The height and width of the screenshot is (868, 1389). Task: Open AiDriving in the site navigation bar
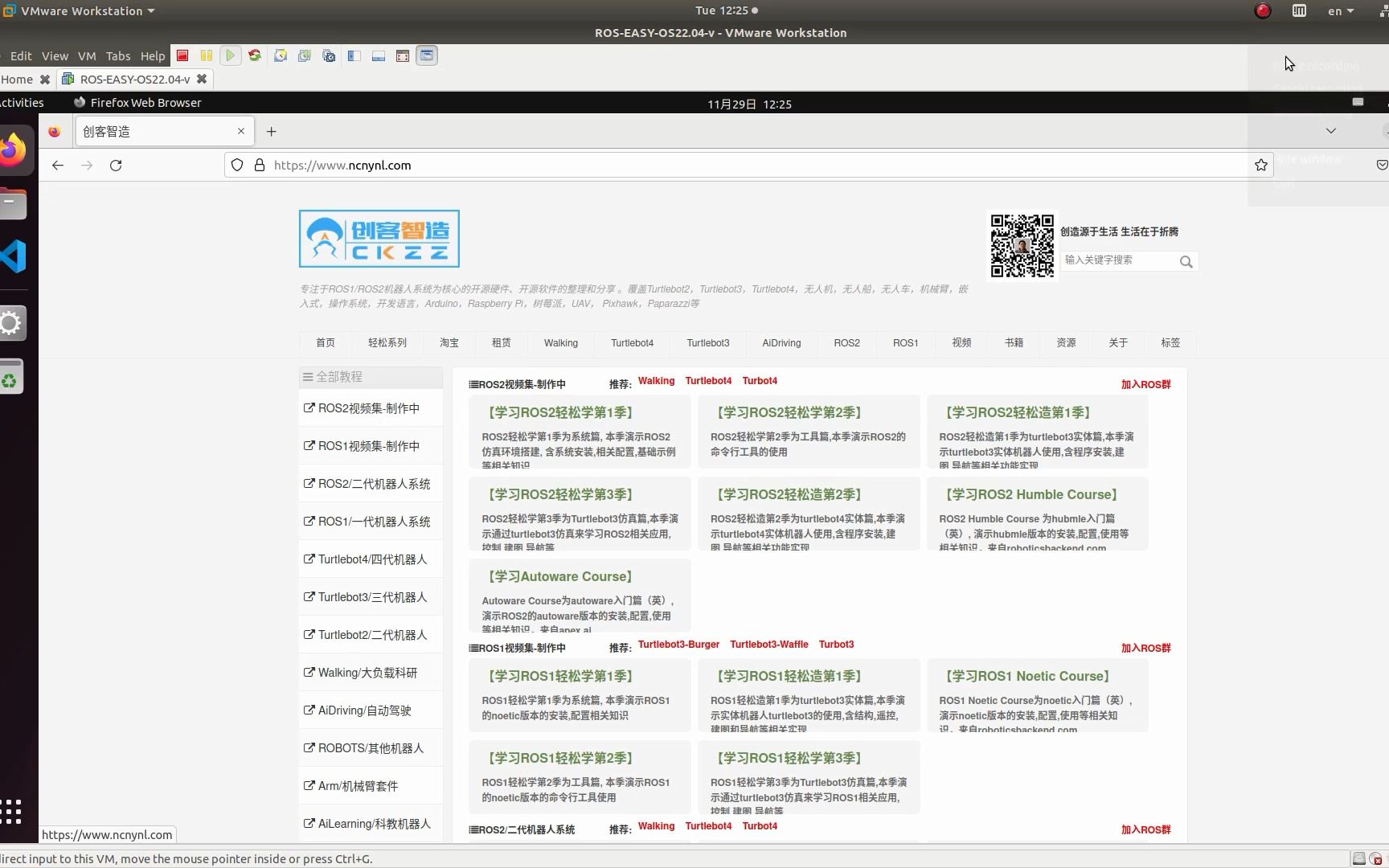click(x=781, y=342)
